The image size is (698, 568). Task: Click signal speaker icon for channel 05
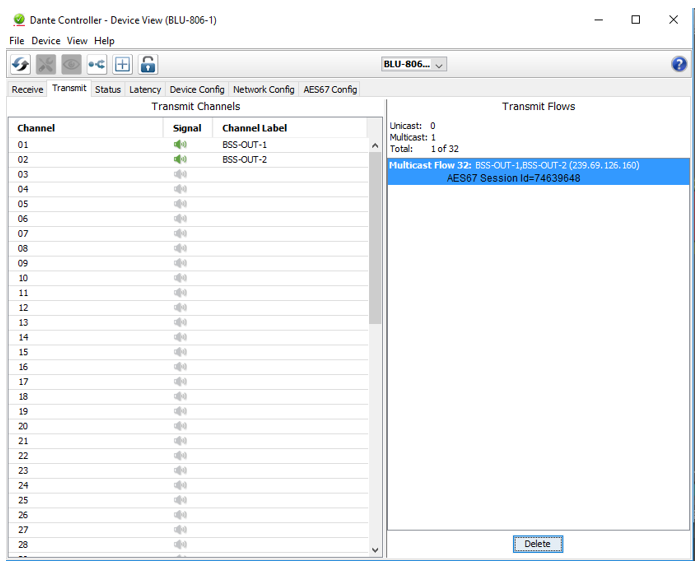click(180, 203)
